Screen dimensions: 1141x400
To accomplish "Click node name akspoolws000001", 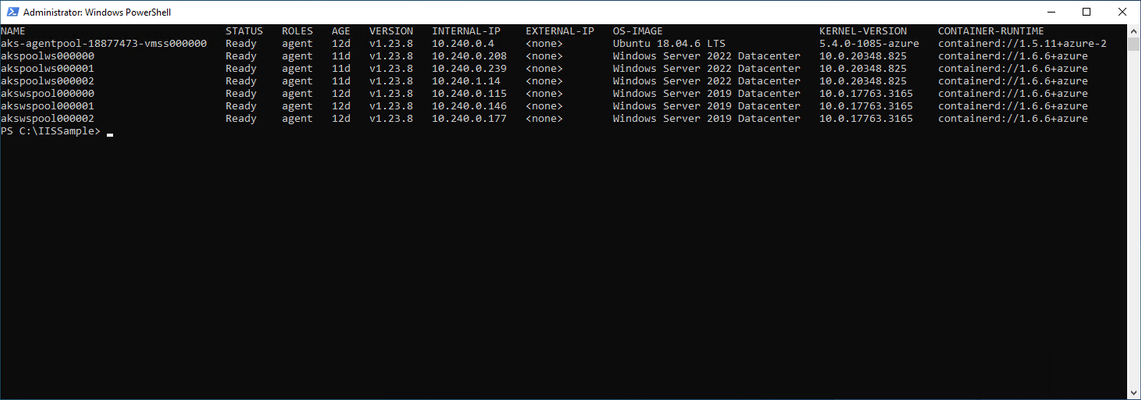I will (x=47, y=68).
